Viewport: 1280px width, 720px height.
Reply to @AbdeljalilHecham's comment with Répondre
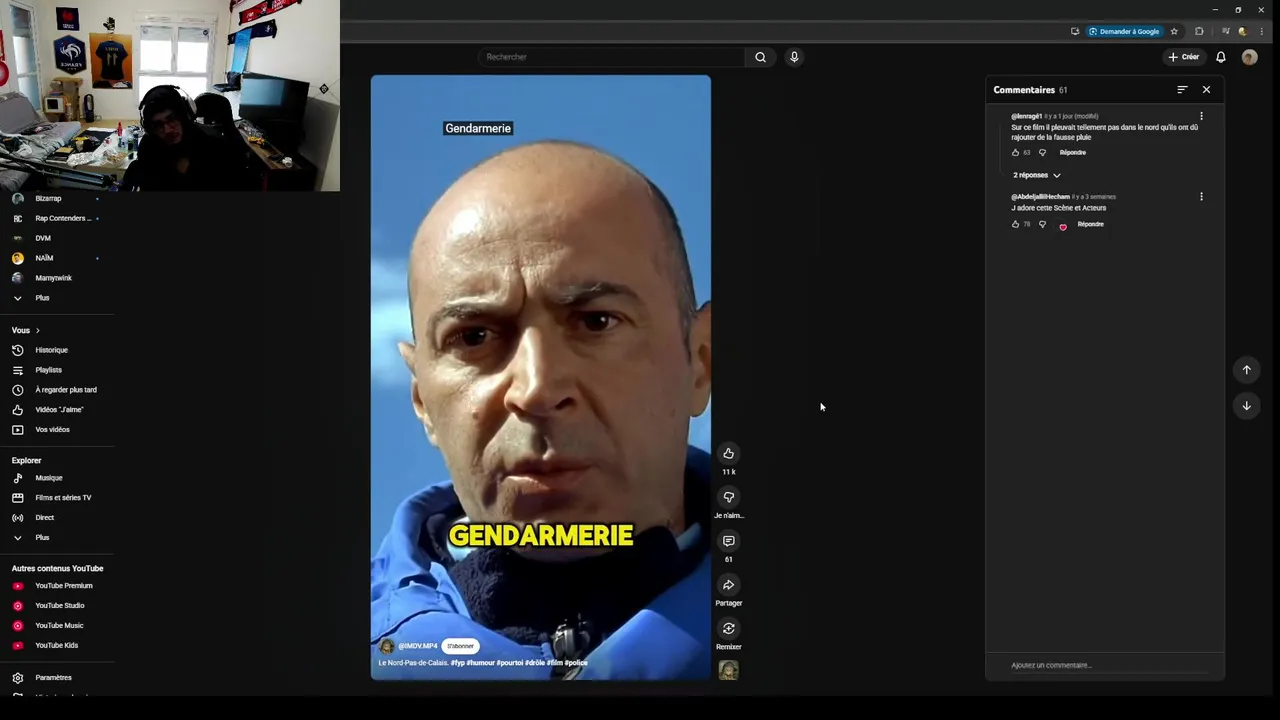click(x=1090, y=224)
